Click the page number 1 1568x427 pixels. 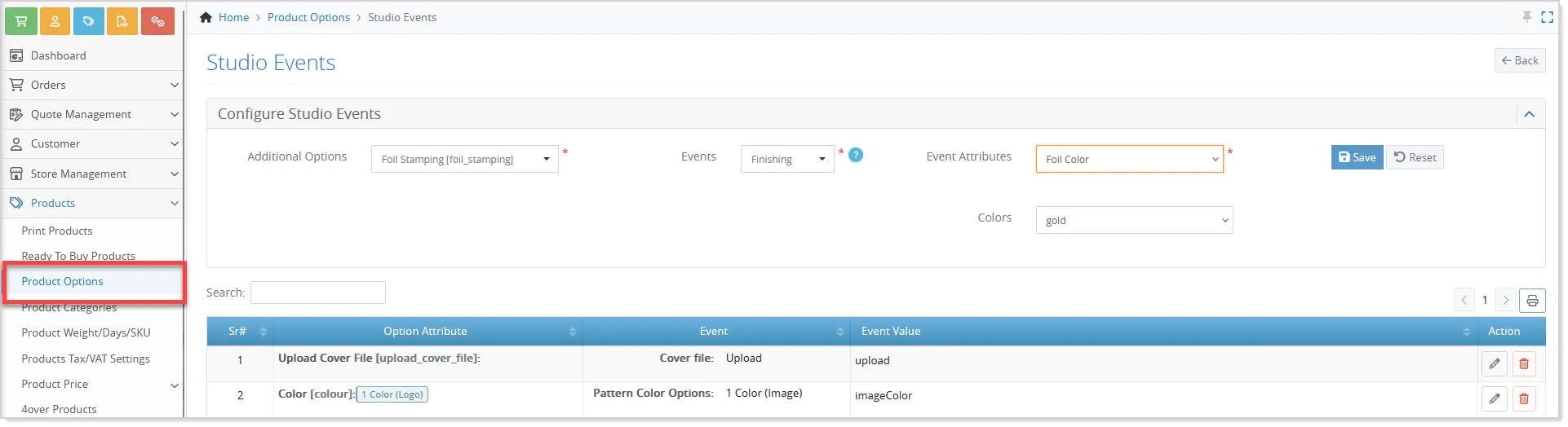coord(1485,300)
